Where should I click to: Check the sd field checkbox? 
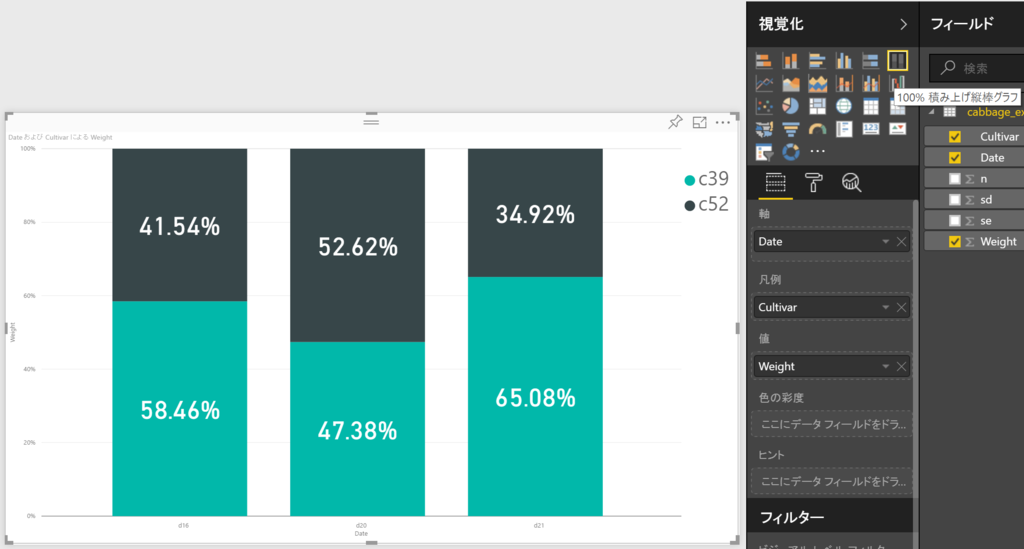click(955, 199)
